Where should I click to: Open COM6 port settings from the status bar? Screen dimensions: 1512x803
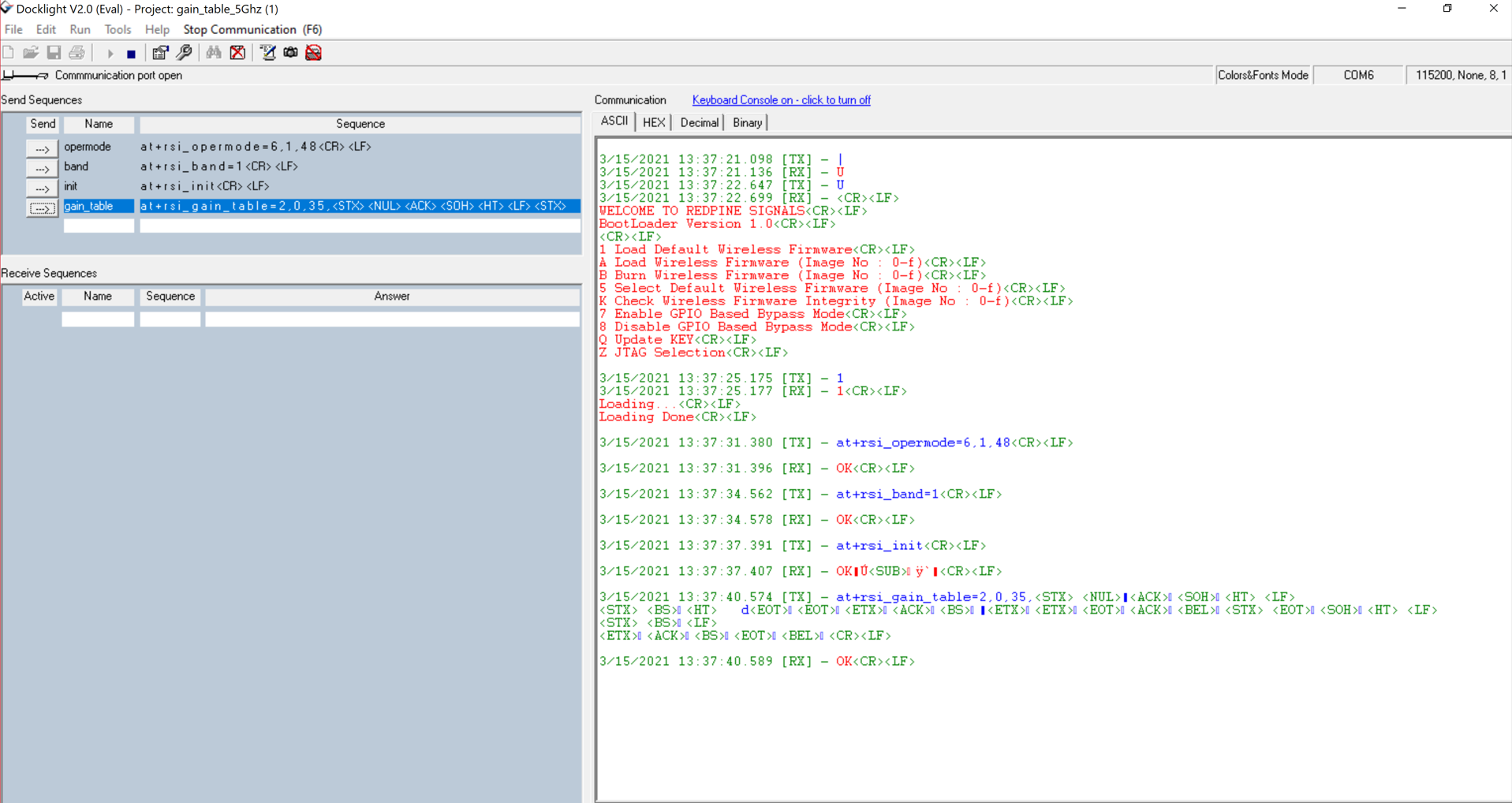[1358, 75]
